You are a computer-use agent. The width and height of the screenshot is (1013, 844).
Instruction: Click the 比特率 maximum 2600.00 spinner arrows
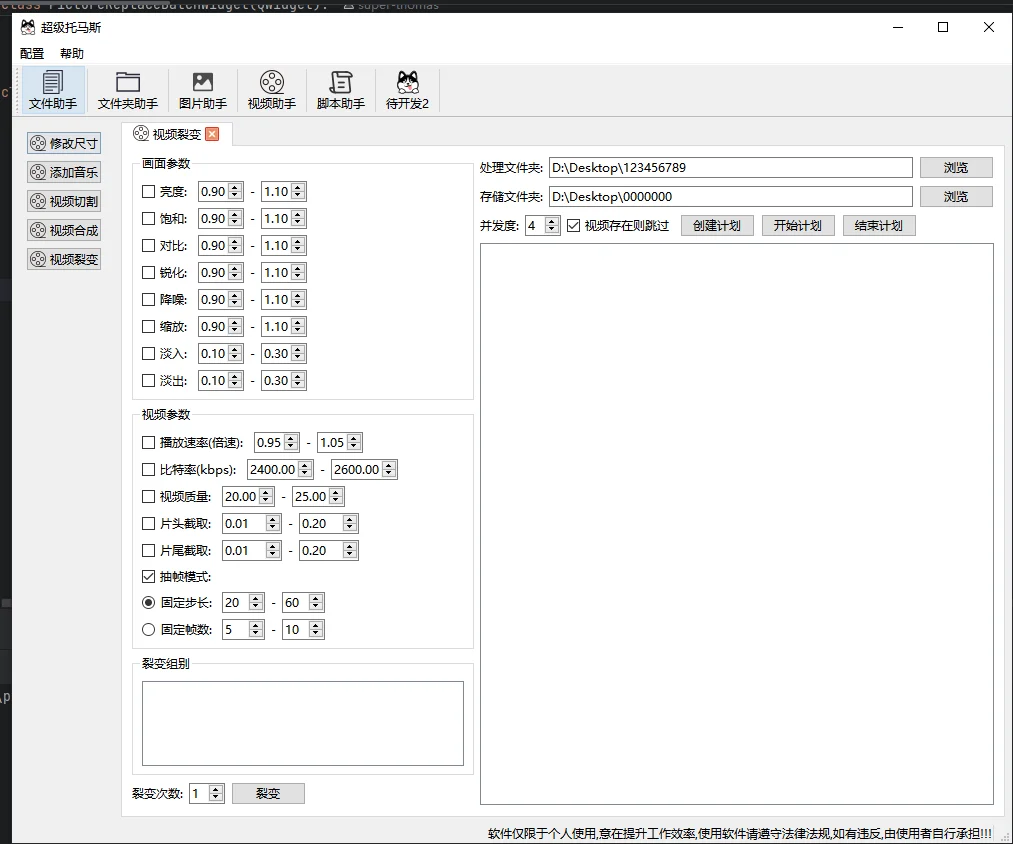tap(388, 470)
